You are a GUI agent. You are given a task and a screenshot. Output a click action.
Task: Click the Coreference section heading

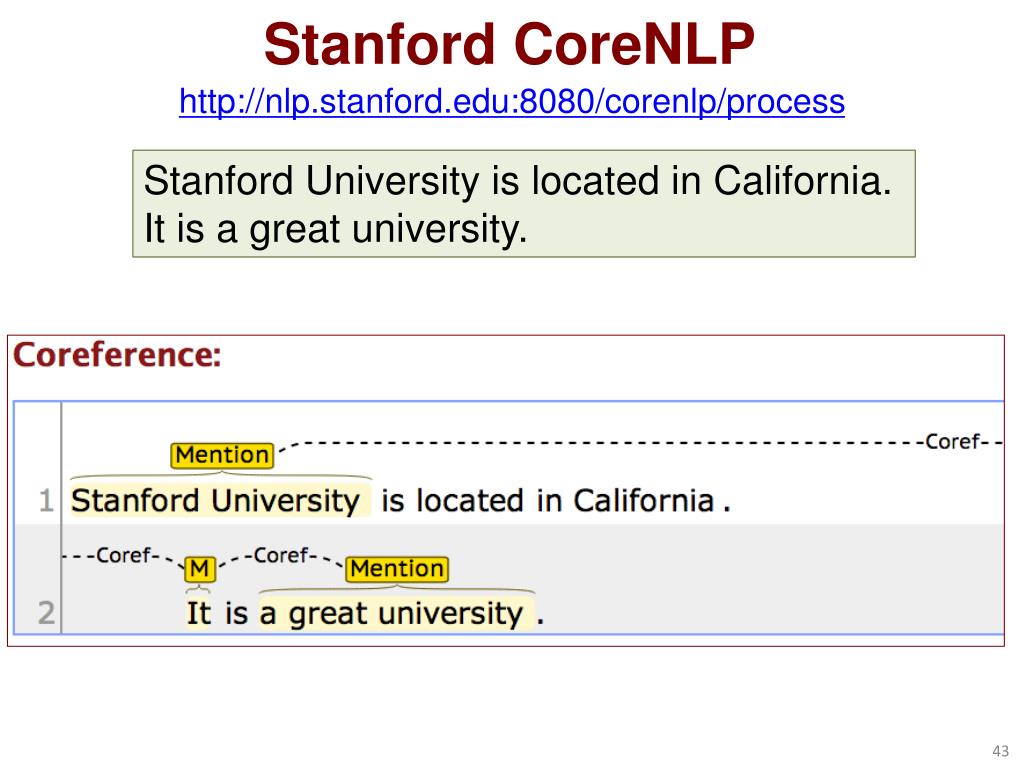tap(118, 355)
